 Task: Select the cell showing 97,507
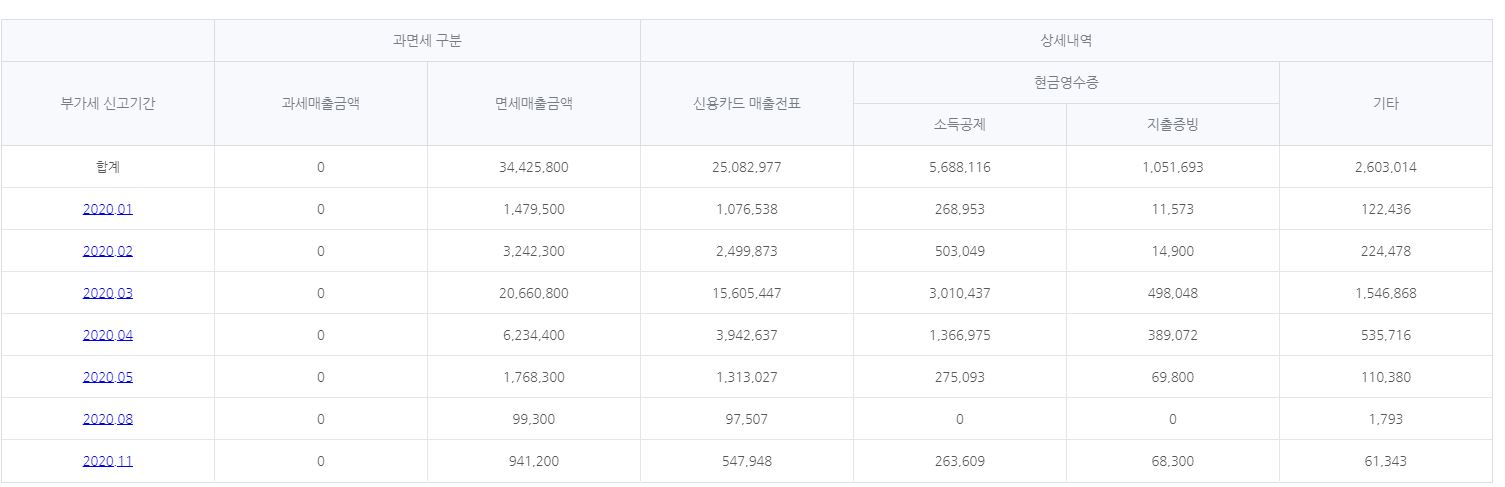[746, 419]
